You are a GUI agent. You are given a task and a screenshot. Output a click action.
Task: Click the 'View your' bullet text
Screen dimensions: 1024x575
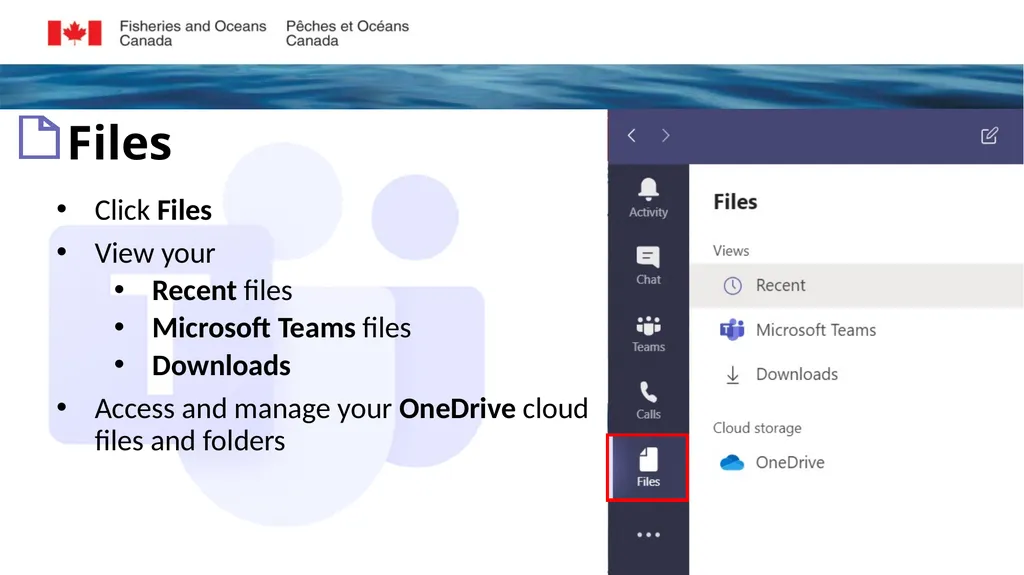[x=155, y=254]
